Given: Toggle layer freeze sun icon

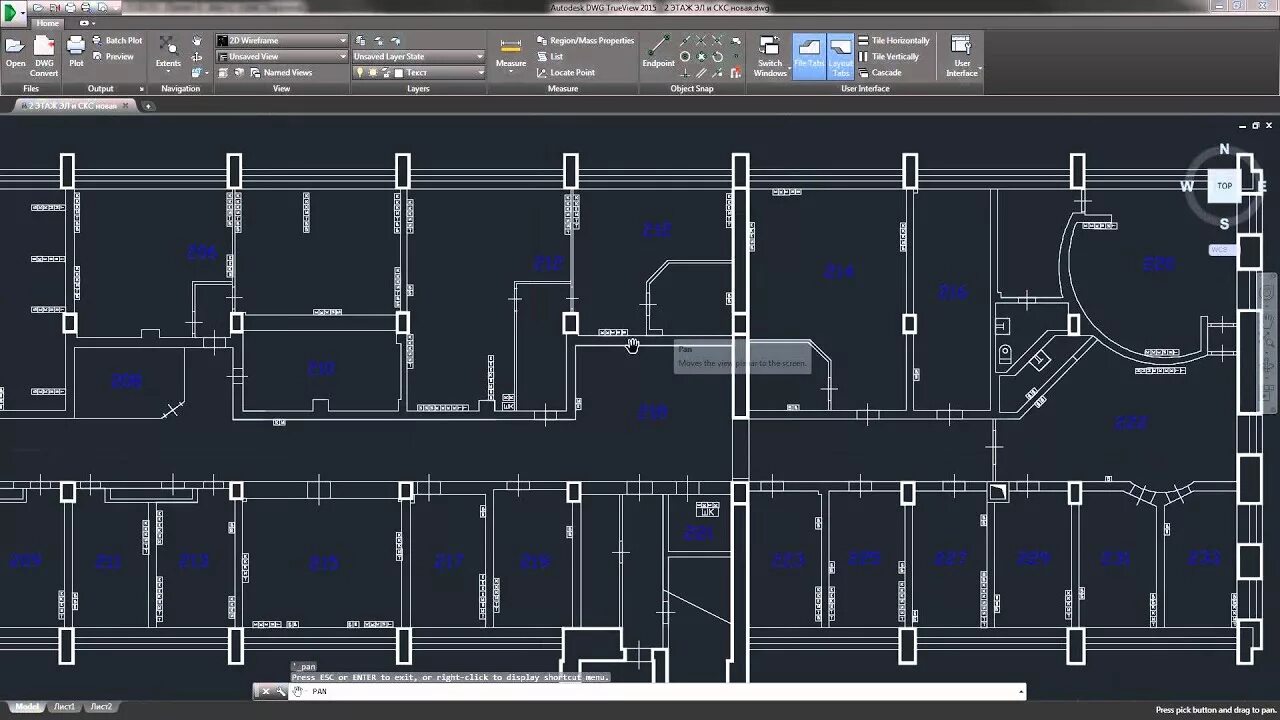Looking at the screenshot, I should (x=372, y=72).
